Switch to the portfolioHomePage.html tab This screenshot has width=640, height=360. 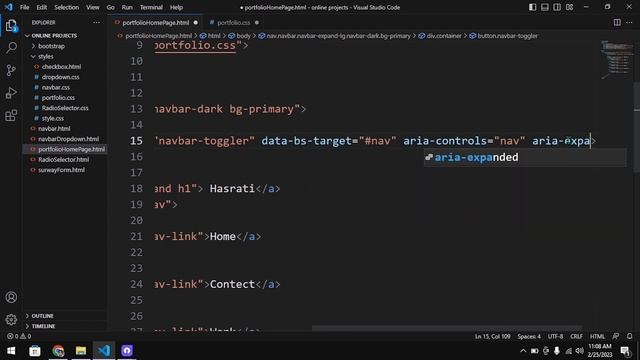(156, 22)
